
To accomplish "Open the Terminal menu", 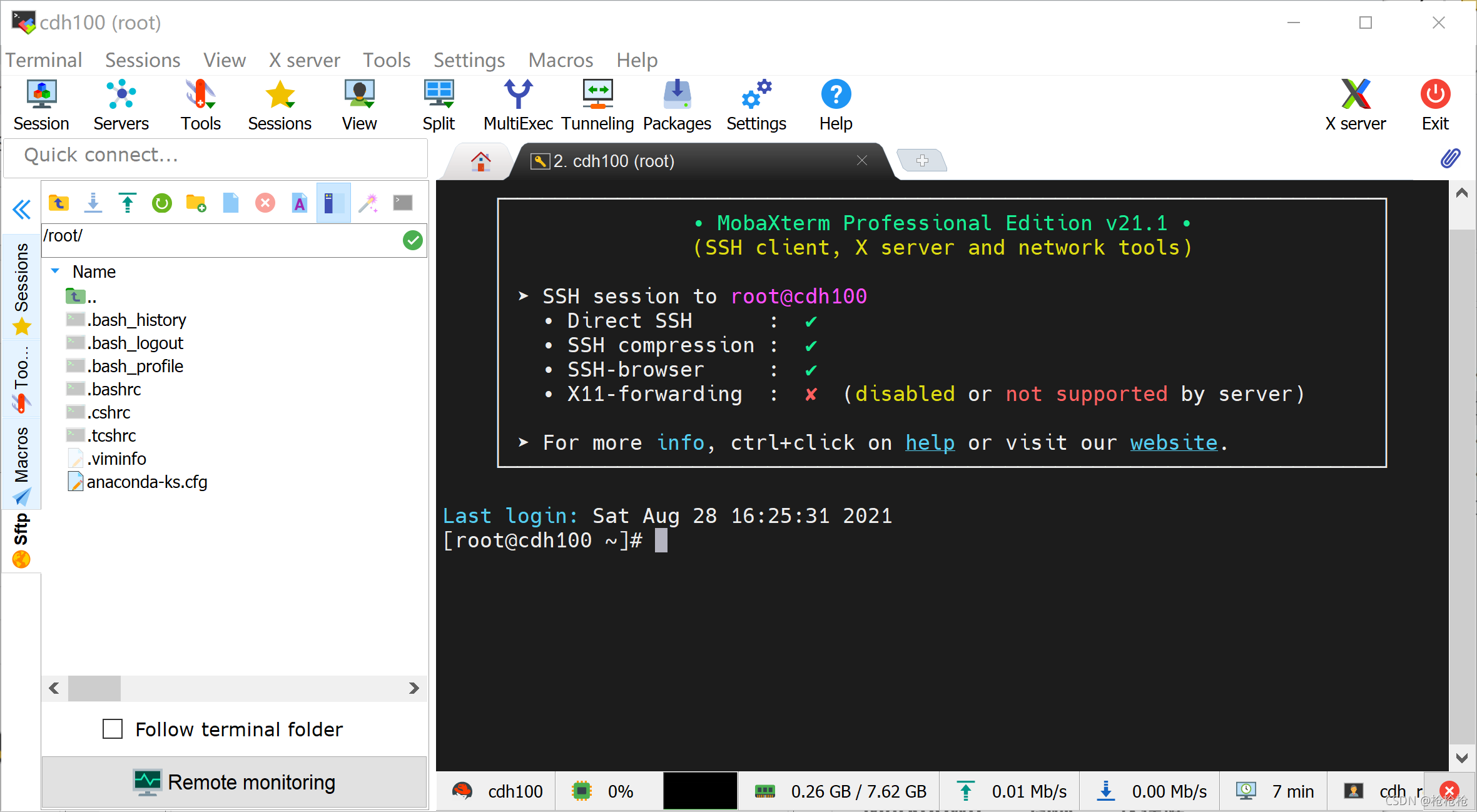I will click(44, 60).
